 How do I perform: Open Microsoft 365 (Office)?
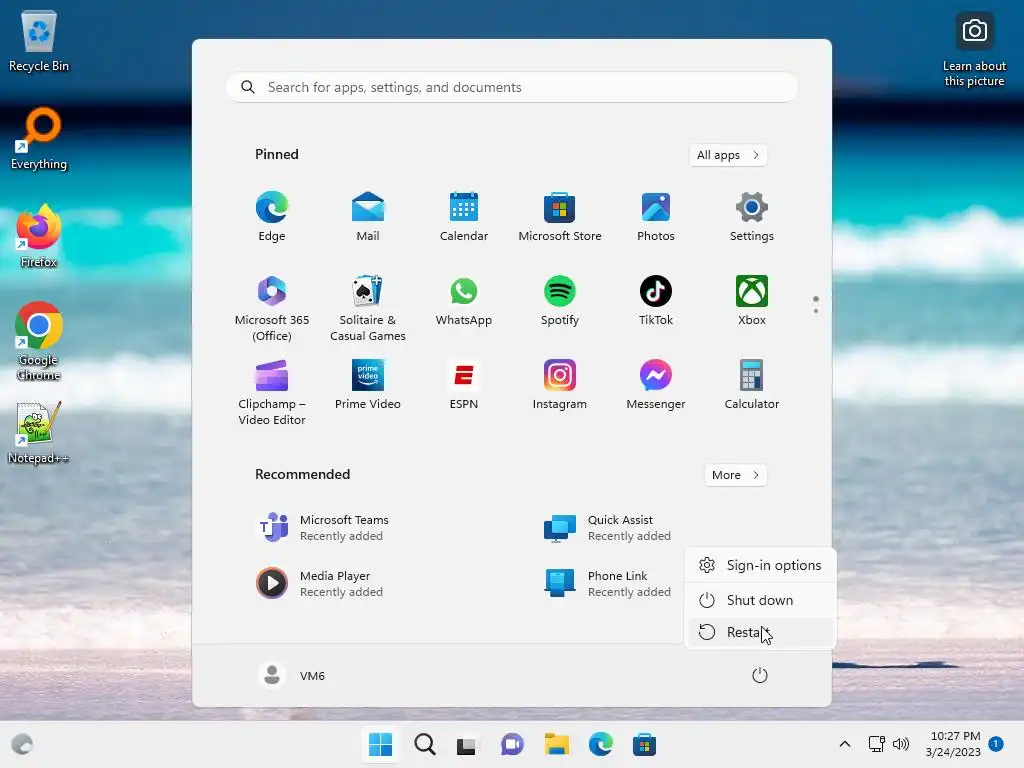pyautogui.click(x=272, y=308)
